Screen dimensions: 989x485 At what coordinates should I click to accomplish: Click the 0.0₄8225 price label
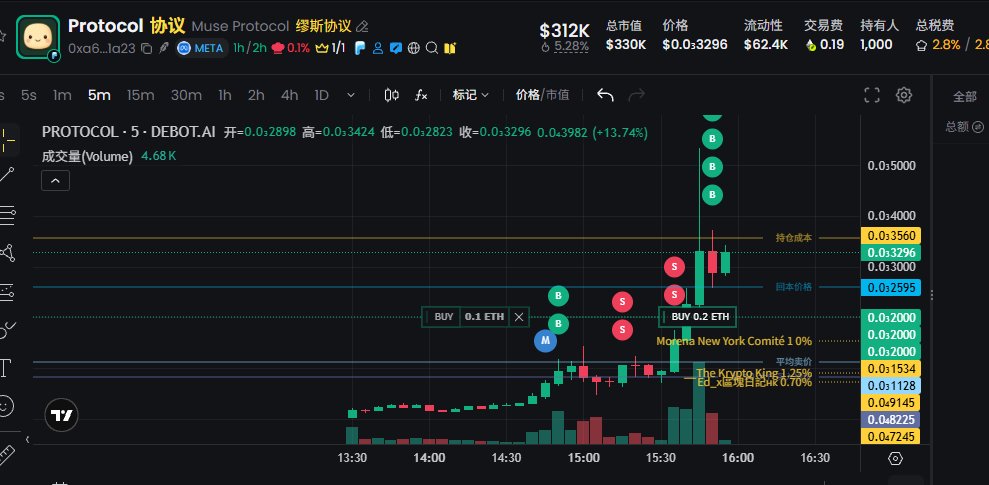coord(891,419)
